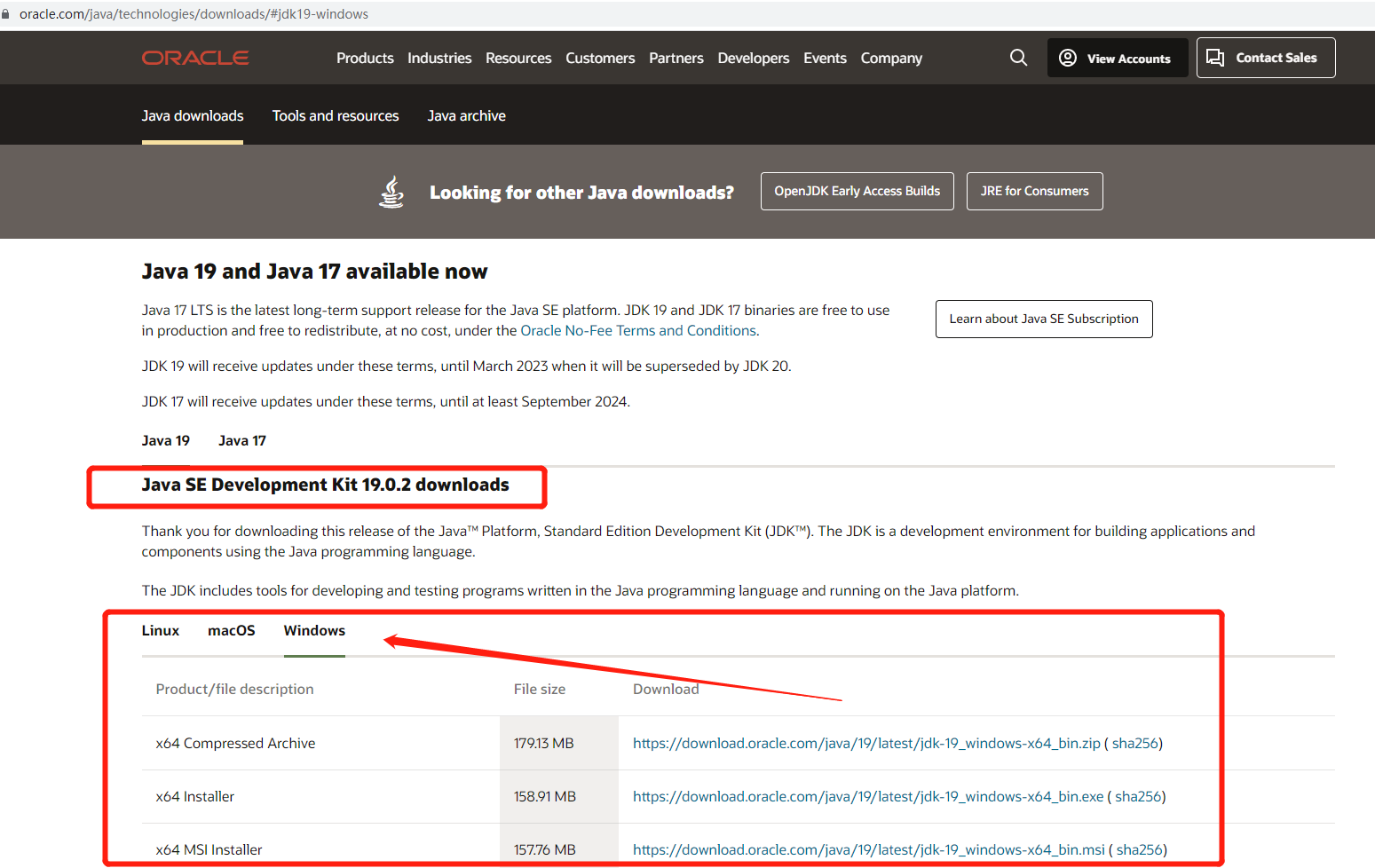Click Learn about Java SE Subscription
Viewport: 1375px width, 868px height.
point(1044,319)
